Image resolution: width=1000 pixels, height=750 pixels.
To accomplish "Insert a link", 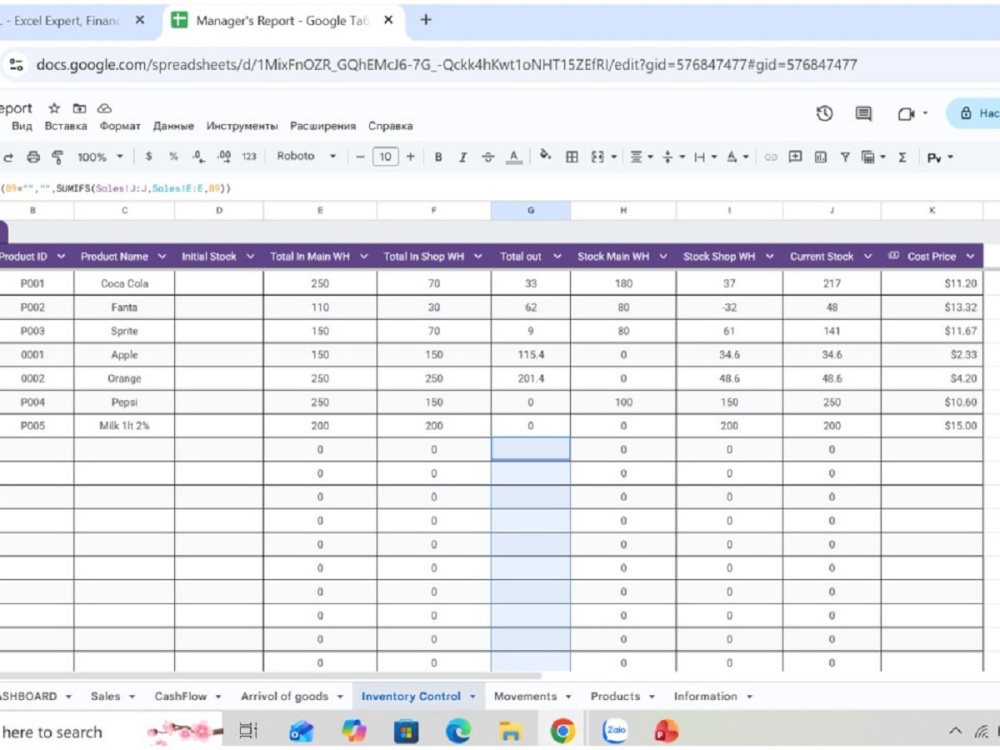I will click(x=770, y=157).
